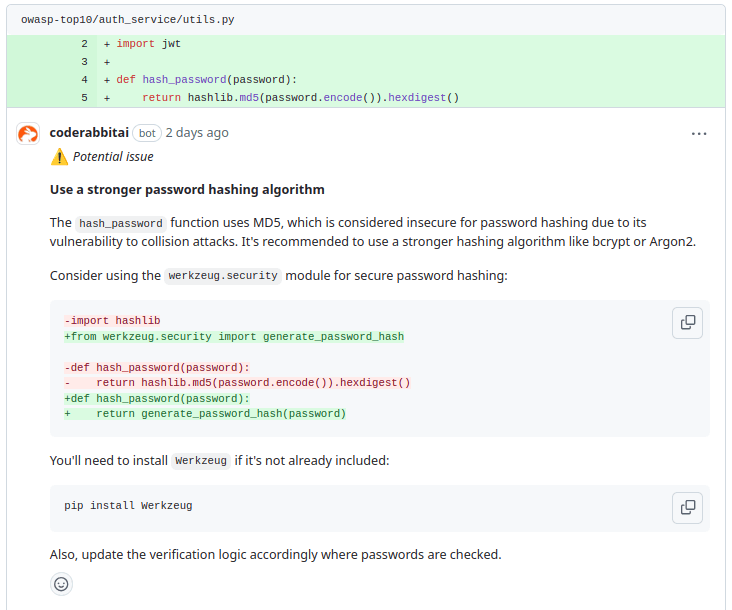The height and width of the screenshot is (610, 732).
Task: Add an emoji reaction to the comment
Action: [x=61, y=584]
